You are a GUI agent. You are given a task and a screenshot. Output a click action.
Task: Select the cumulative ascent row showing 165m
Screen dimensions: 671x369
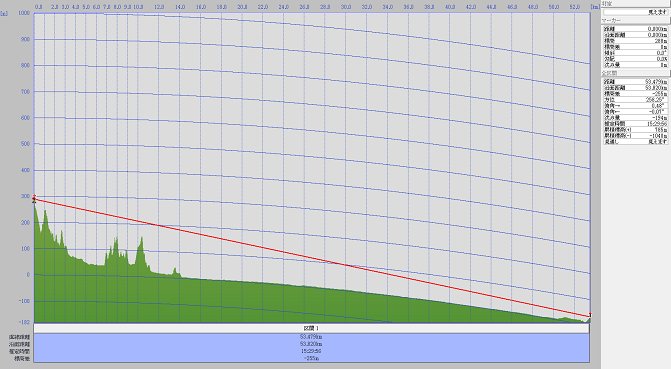coord(635,129)
